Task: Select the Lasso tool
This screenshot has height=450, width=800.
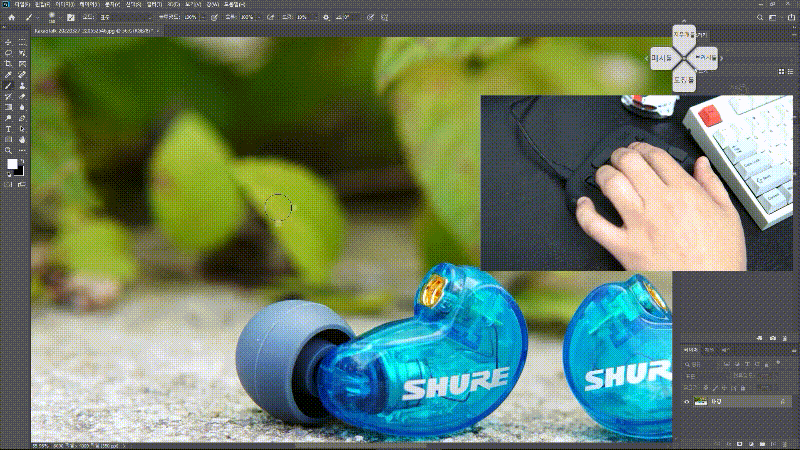Action: point(8,53)
